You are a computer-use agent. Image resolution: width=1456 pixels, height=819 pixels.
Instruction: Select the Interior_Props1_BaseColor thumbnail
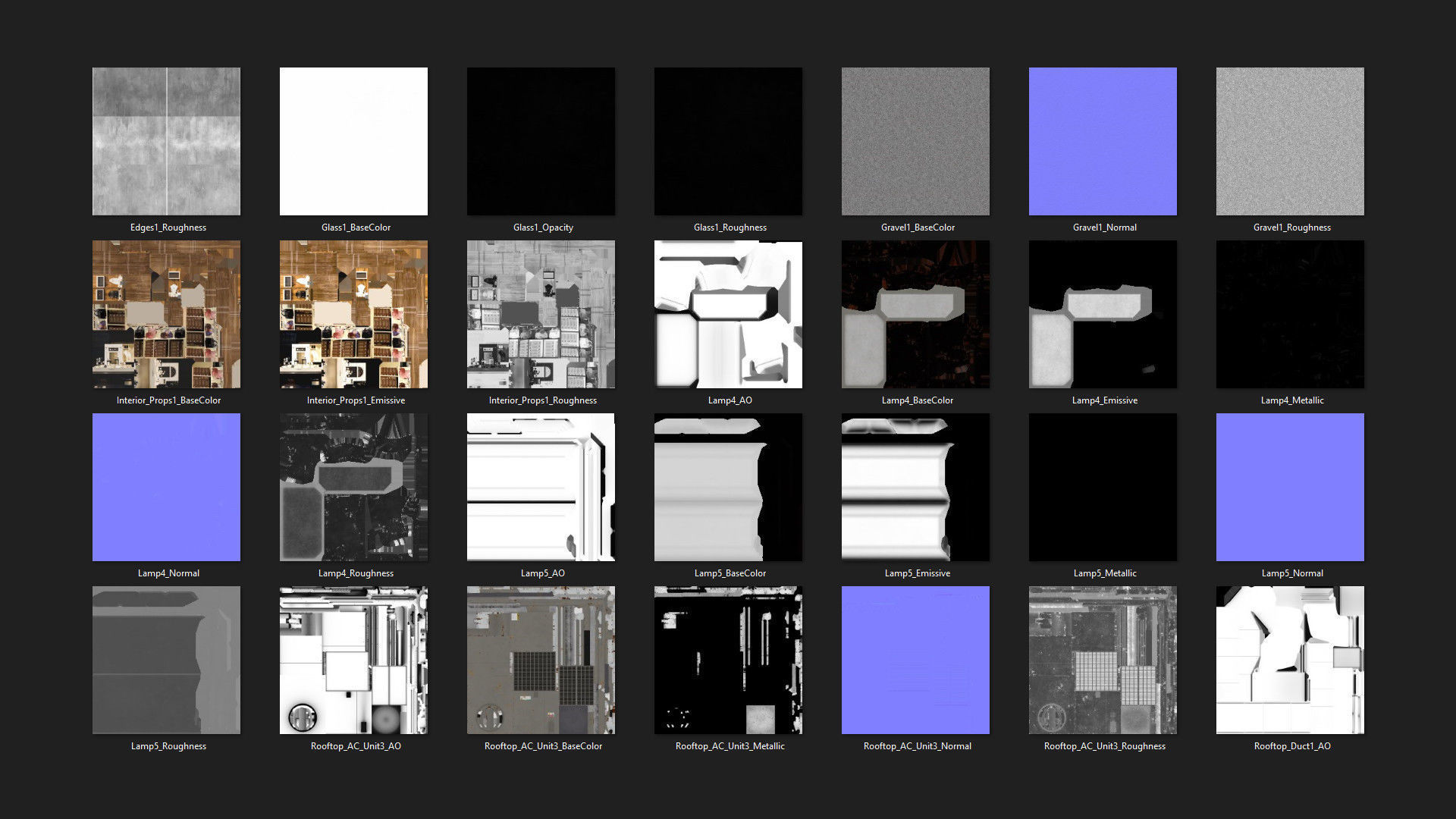point(166,314)
